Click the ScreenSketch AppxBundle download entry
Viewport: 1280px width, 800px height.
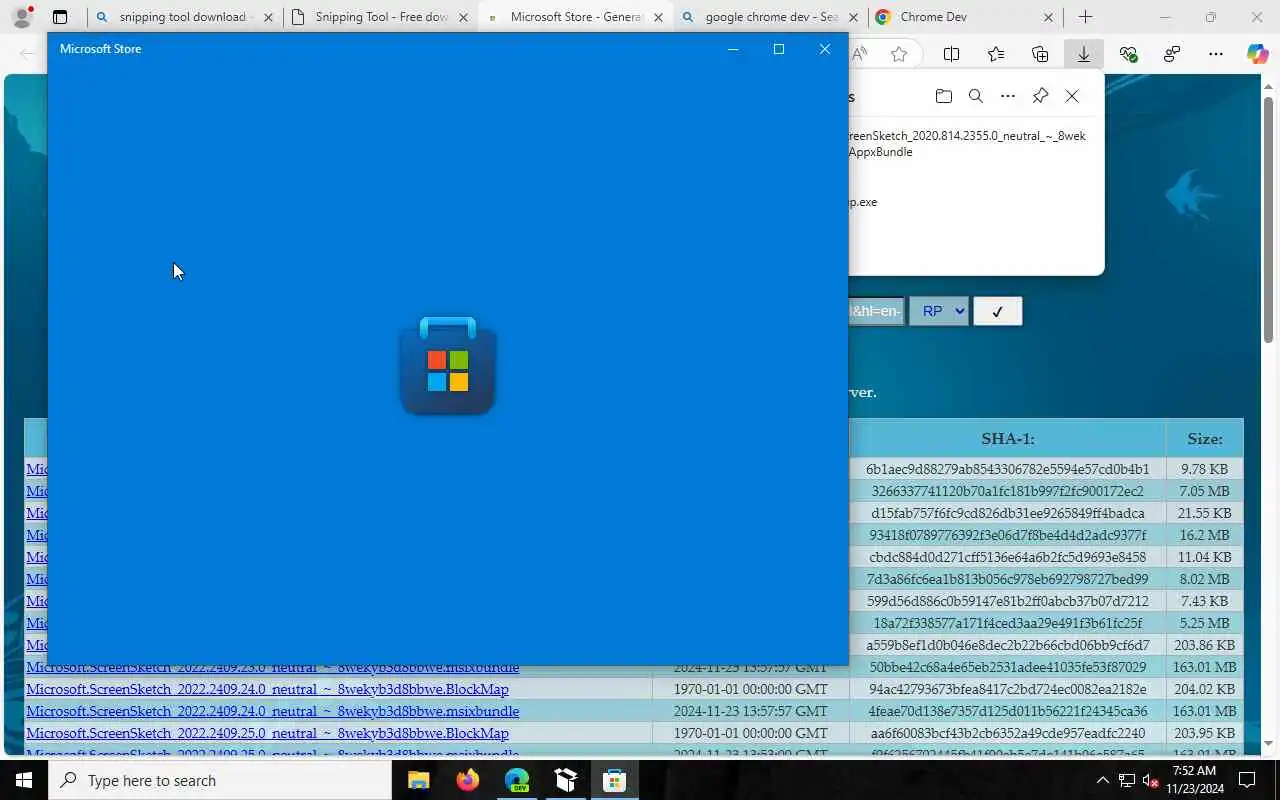[967, 144]
